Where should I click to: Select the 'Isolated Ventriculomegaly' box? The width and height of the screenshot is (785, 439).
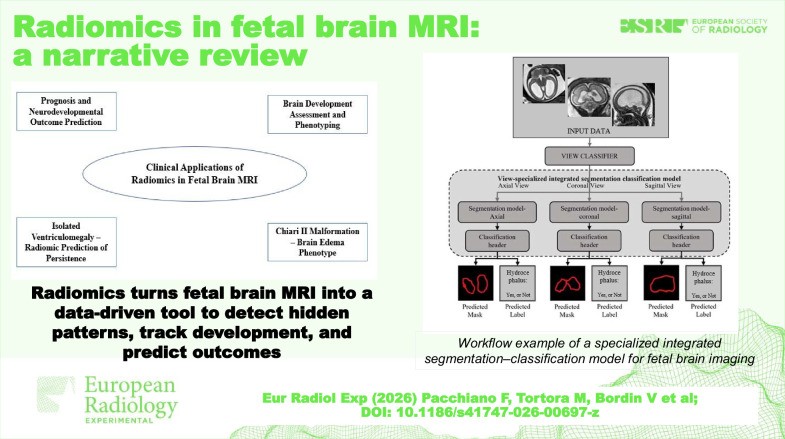click(x=66, y=242)
